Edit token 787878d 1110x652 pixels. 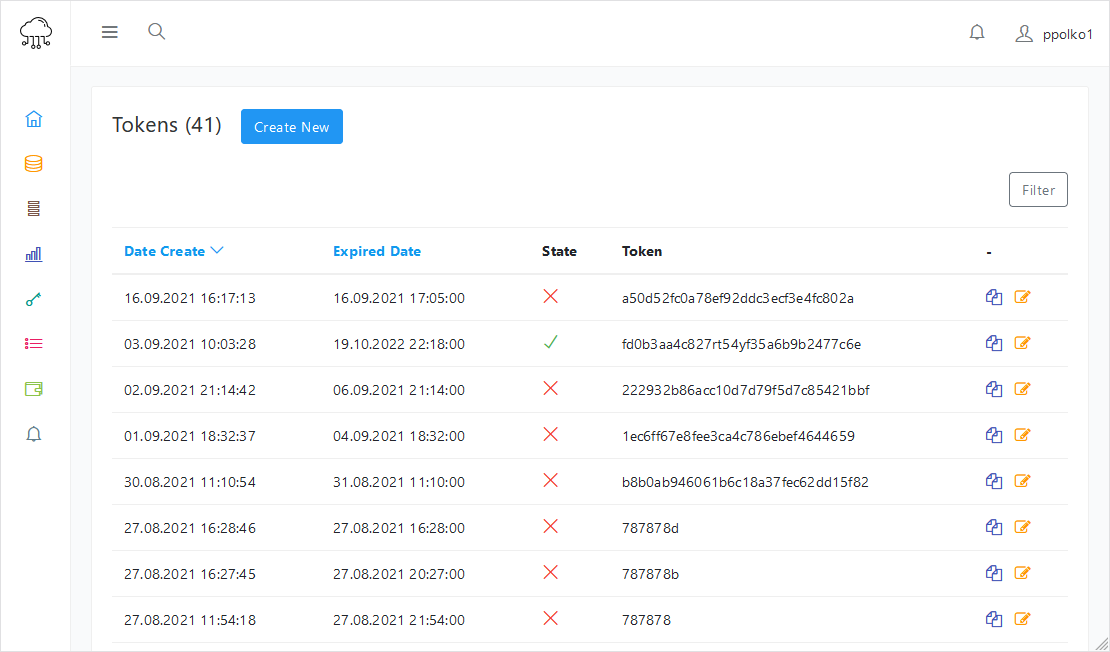pos(1022,527)
